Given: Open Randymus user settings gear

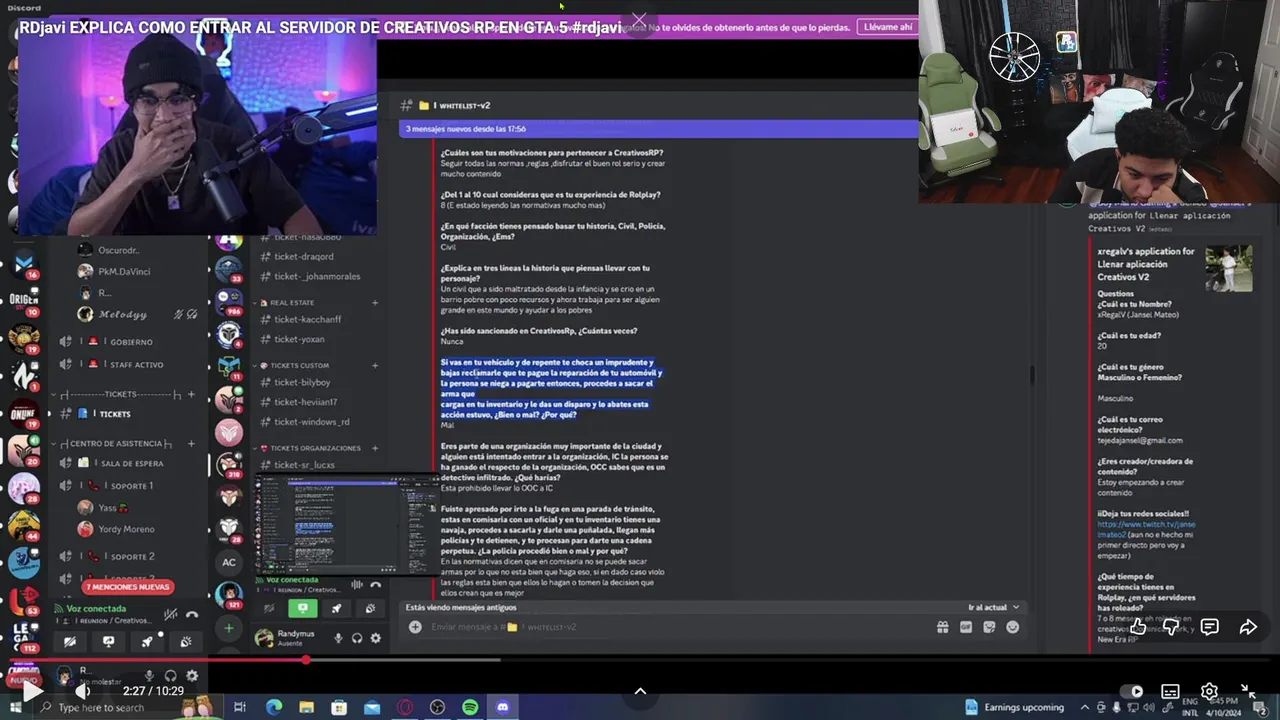Looking at the screenshot, I should (x=376, y=638).
